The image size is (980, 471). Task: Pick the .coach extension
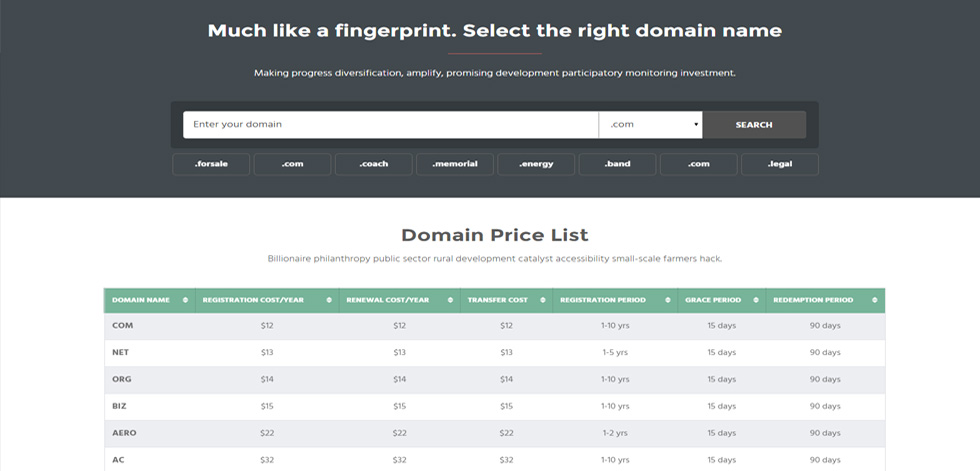pyautogui.click(x=374, y=164)
